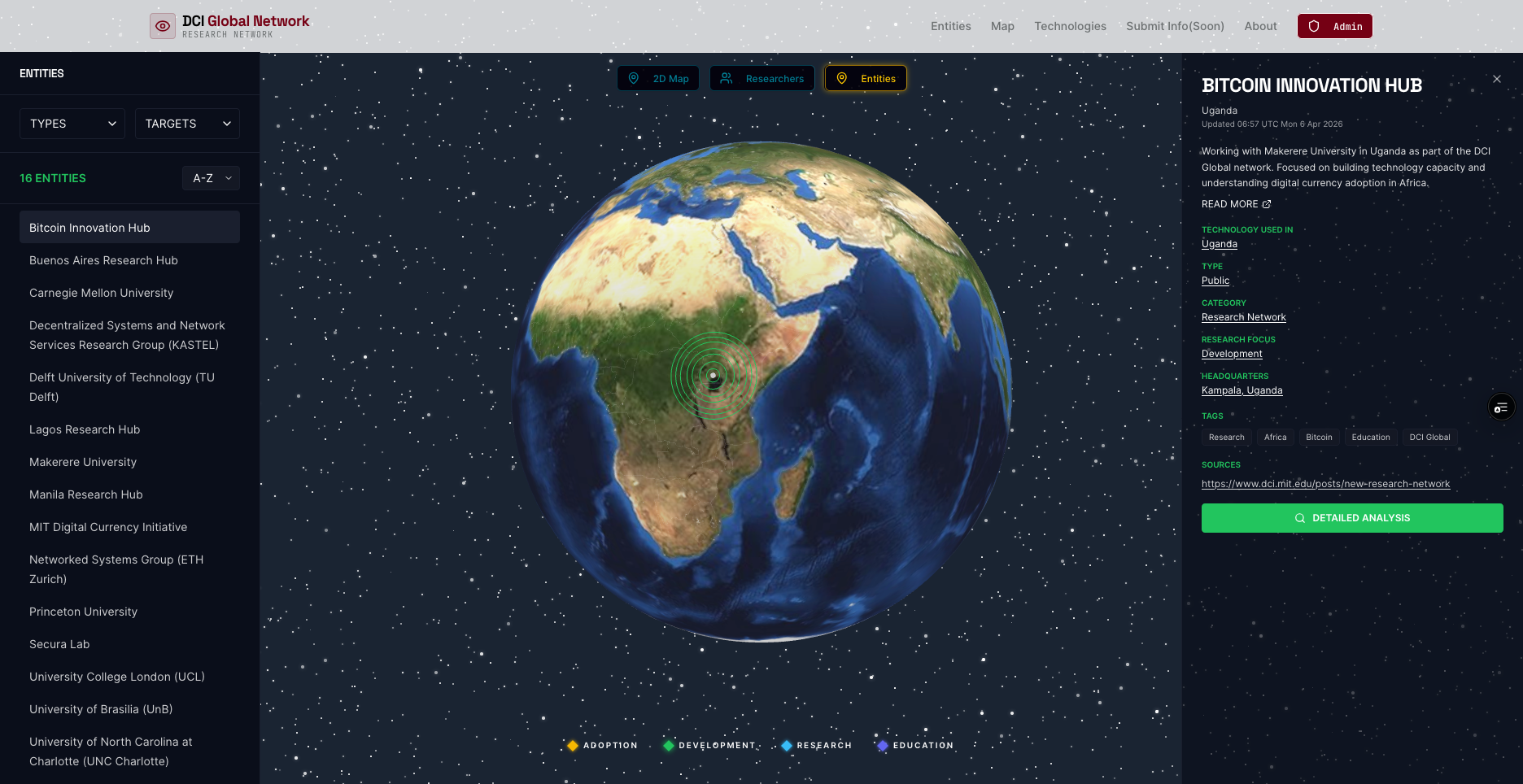1523x784 pixels.
Task: Click the orange Adoption legend diamond
Action: pos(573,746)
